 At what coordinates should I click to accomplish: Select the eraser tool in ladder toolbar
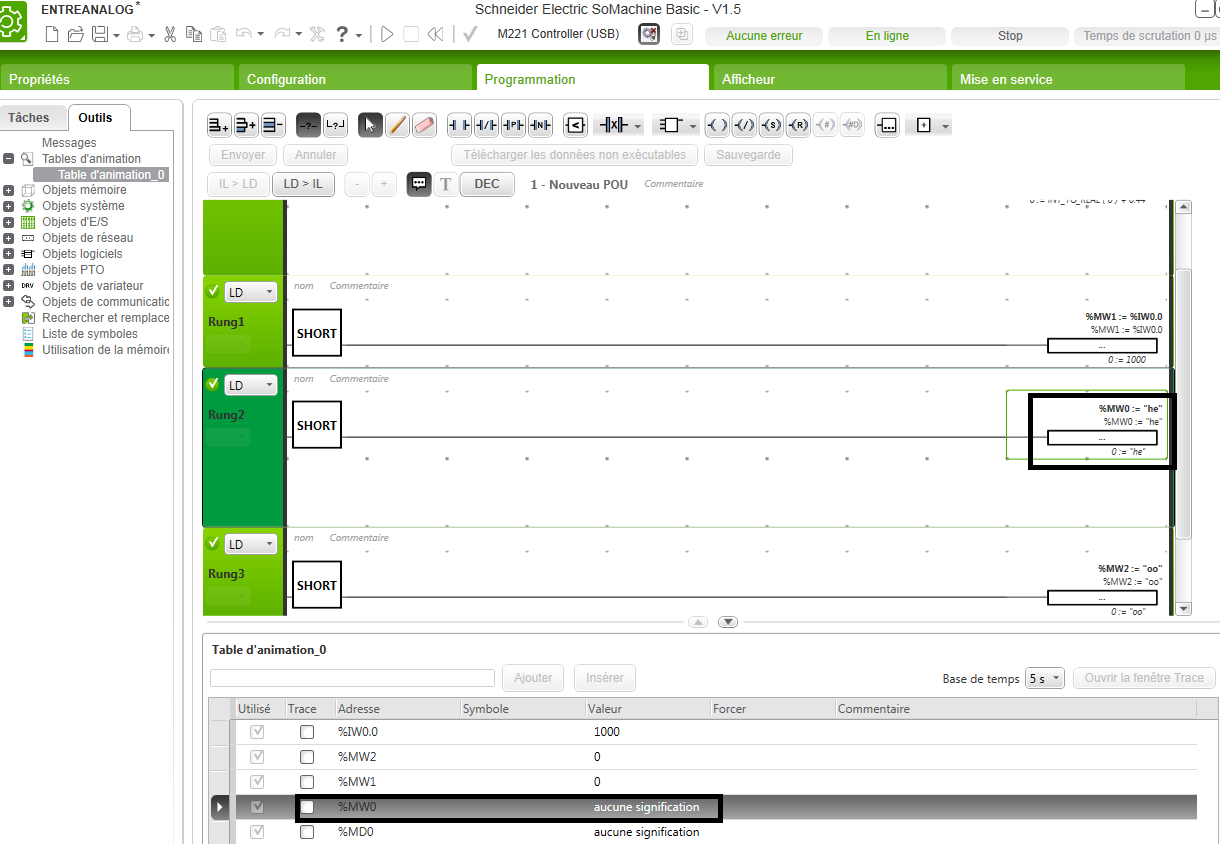click(425, 125)
